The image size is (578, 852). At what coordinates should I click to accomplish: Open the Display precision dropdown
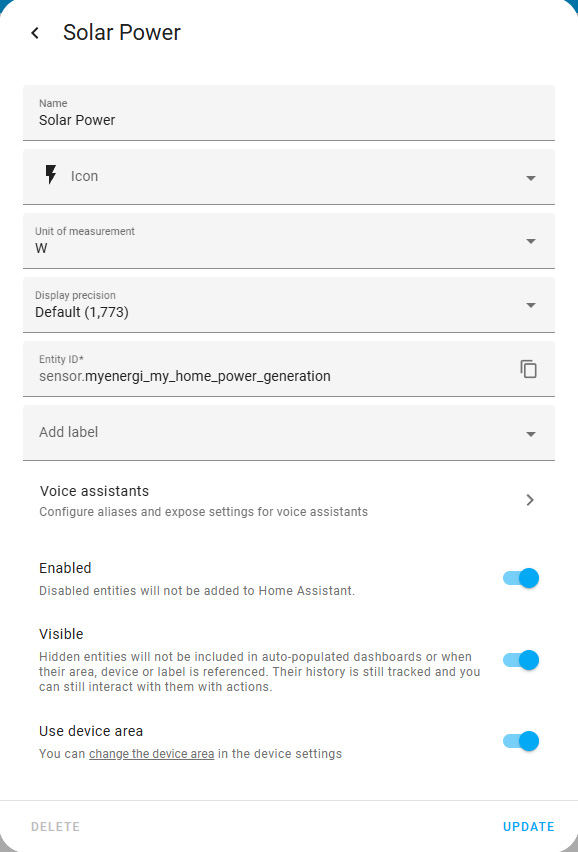pyautogui.click(x=289, y=305)
